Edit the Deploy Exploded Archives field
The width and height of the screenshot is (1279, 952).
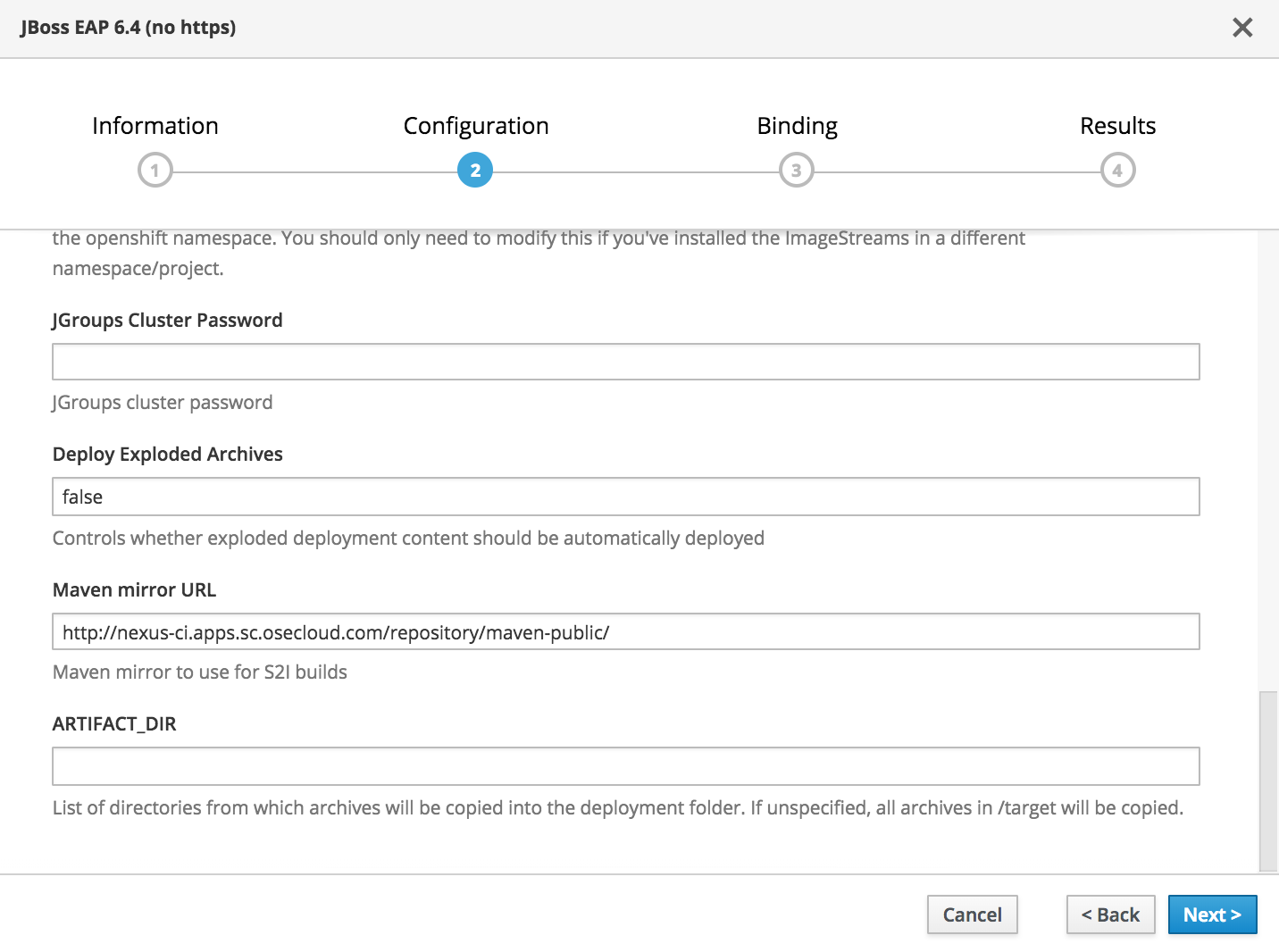[x=626, y=497]
